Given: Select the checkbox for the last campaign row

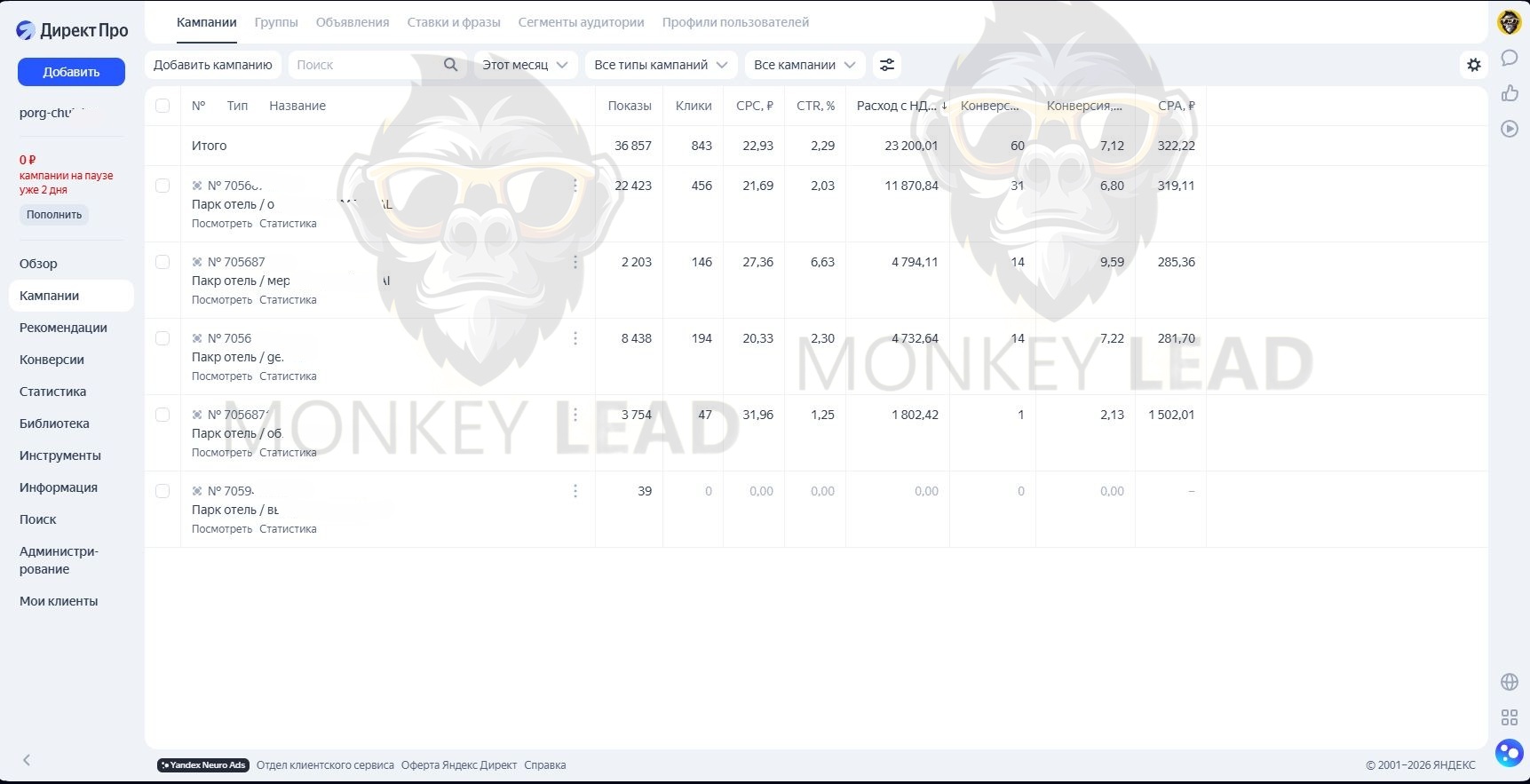Looking at the screenshot, I should [163, 491].
